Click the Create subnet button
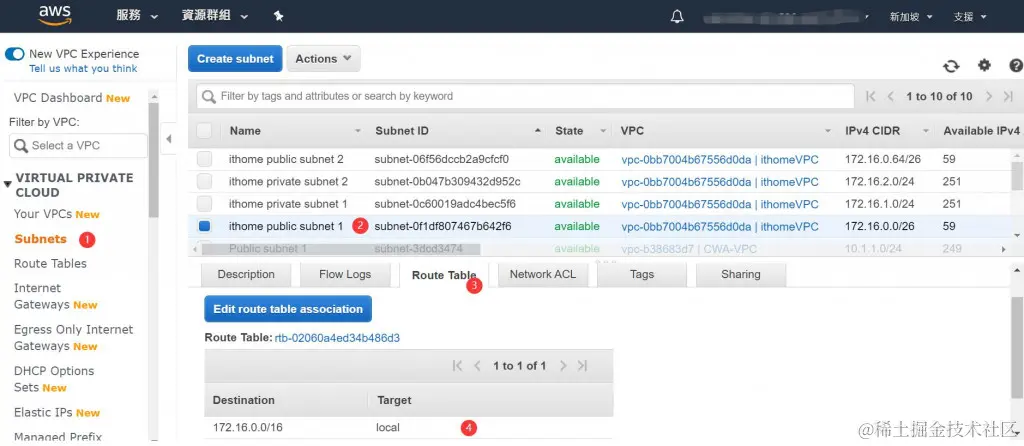The image size is (1024, 446). coord(235,59)
